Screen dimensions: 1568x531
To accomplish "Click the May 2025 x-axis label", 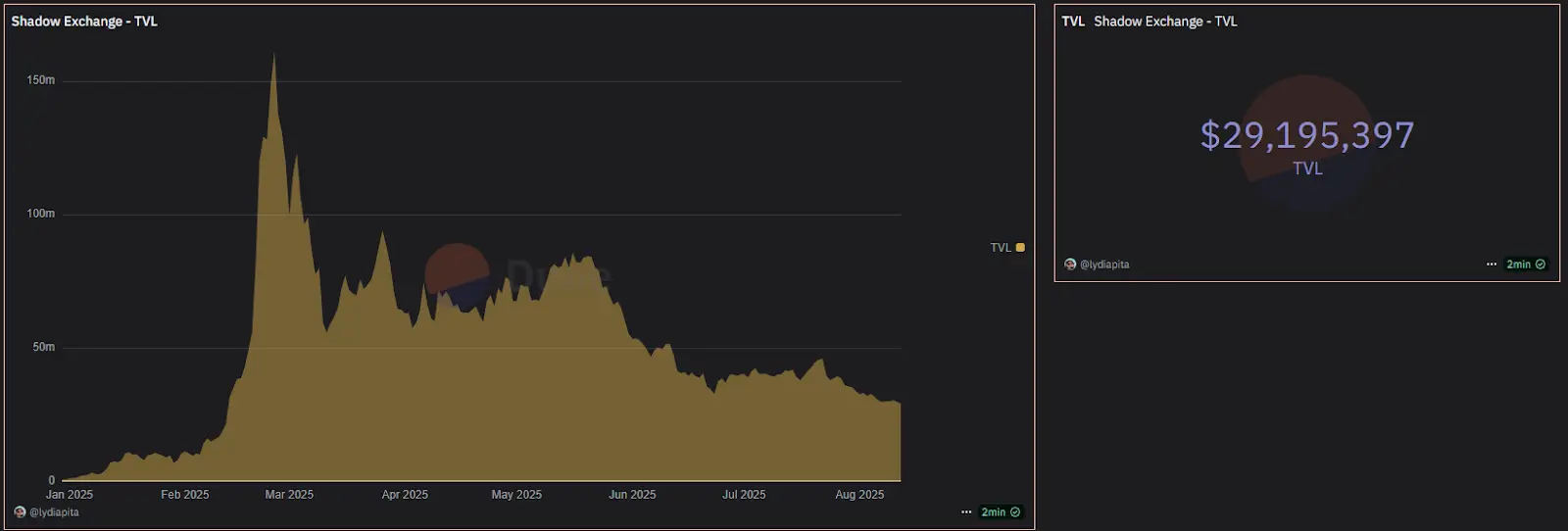I will click(516, 495).
